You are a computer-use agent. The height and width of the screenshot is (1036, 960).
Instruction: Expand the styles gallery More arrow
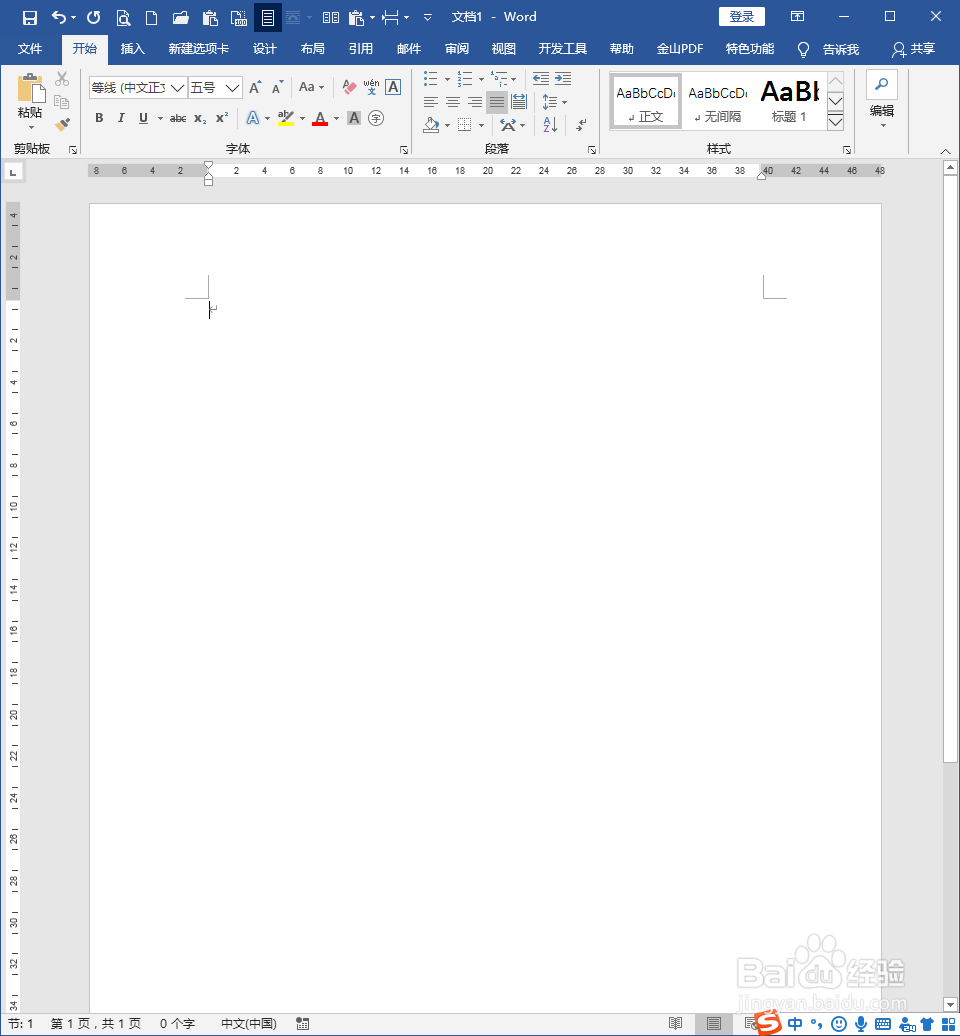tap(835, 122)
